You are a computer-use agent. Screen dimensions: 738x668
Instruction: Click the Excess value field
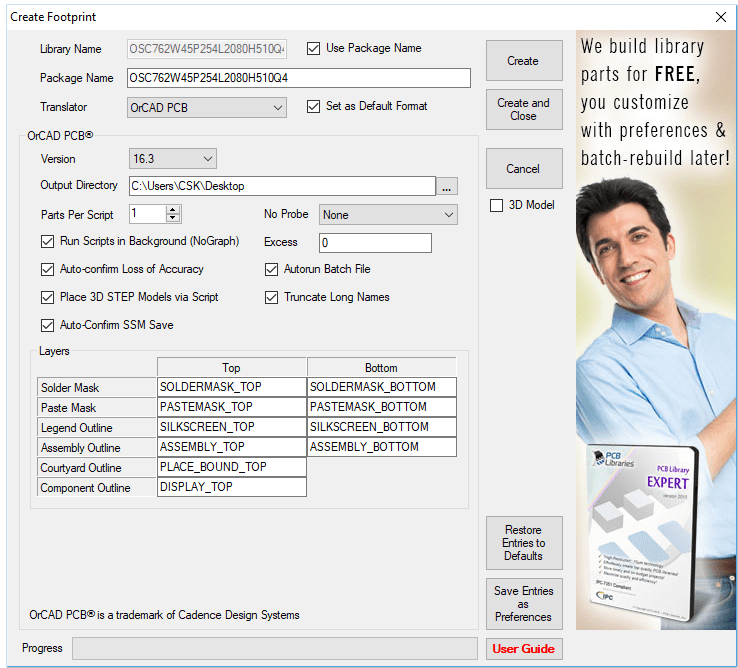click(x=375, y=243)
